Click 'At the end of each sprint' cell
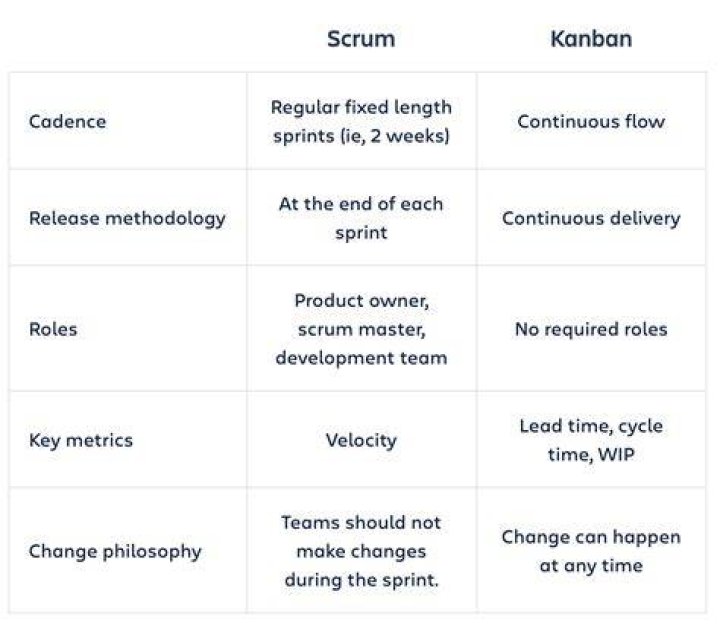 [x=361, y=219]
